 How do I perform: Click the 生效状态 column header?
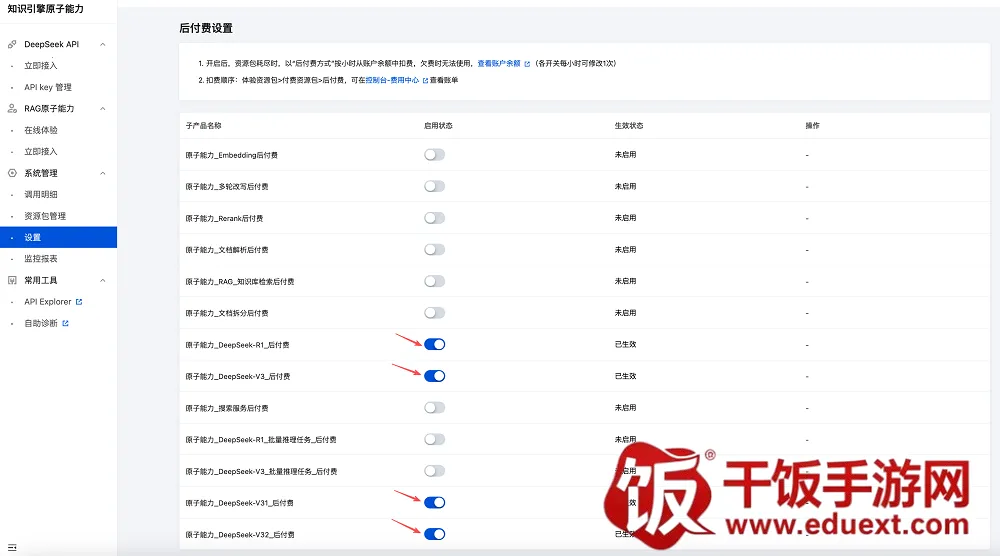629,126
